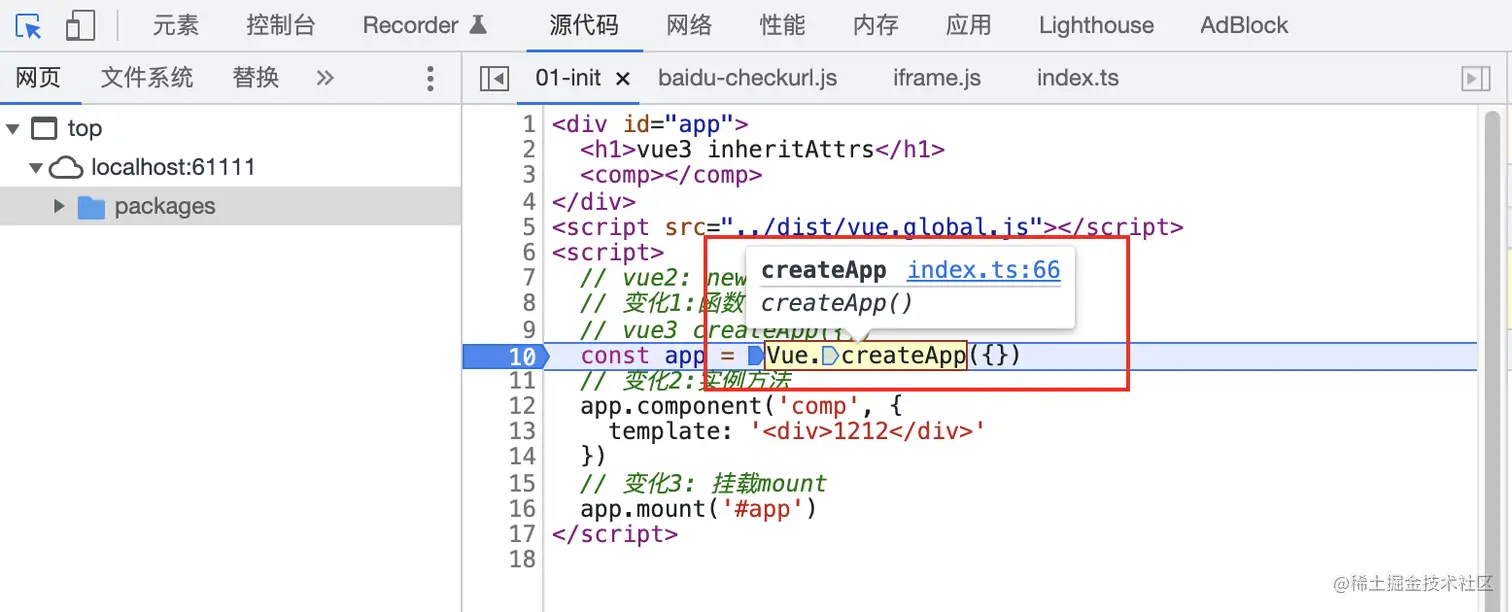Image resolution: width=1512 pixels, height=612 pixels.
Task: Activate the inspect element picker icon
Action: (x=30, y=25)
